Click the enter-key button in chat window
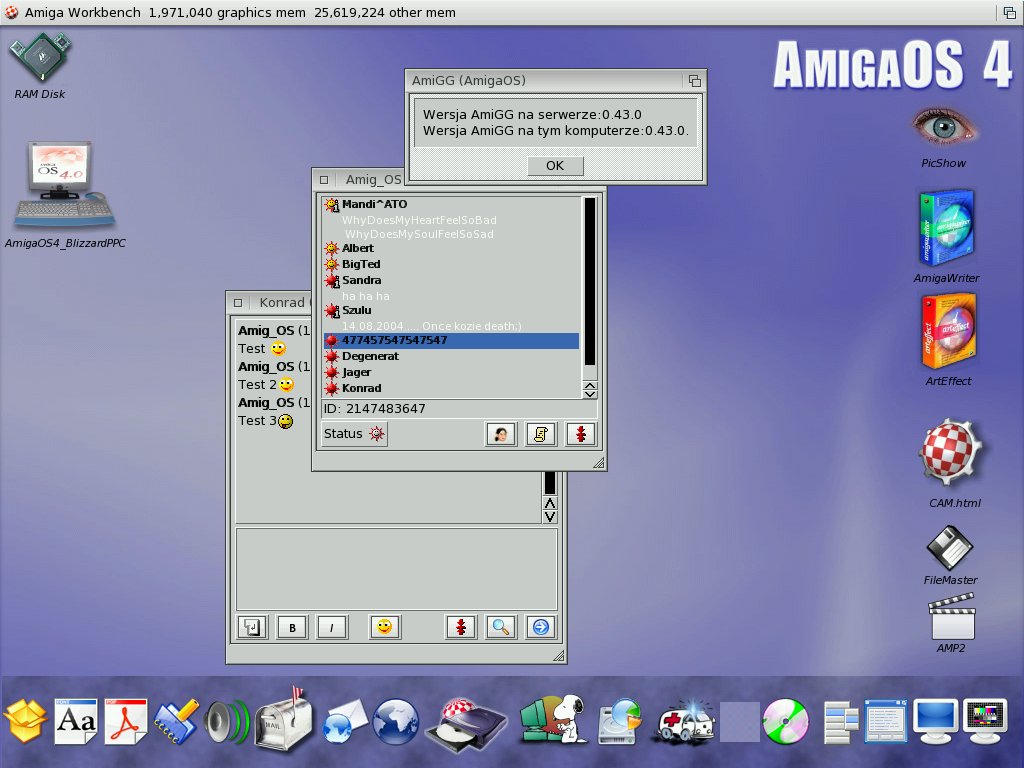 pos(252,627)
